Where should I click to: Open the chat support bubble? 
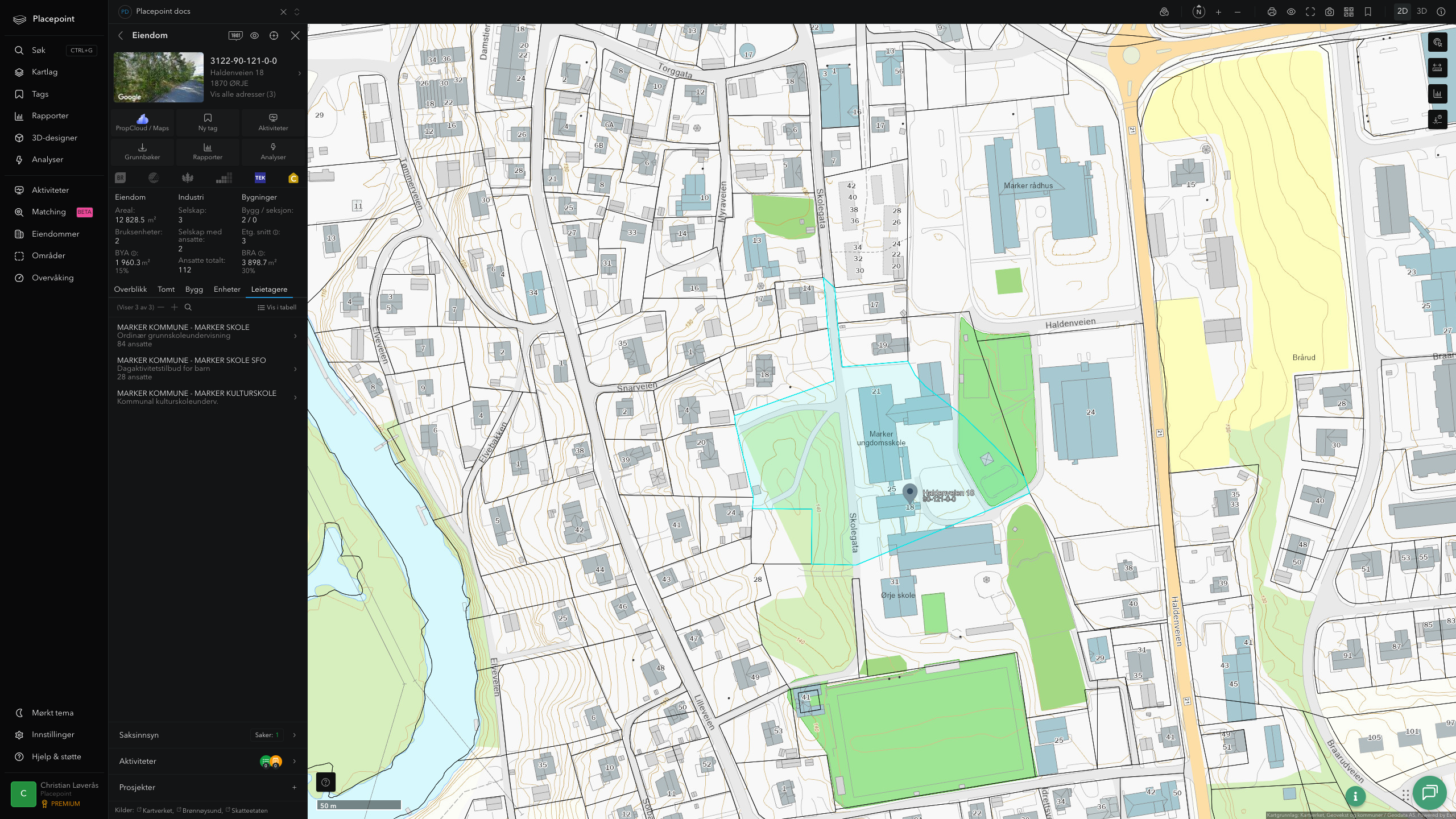(x=1429, y=792)
